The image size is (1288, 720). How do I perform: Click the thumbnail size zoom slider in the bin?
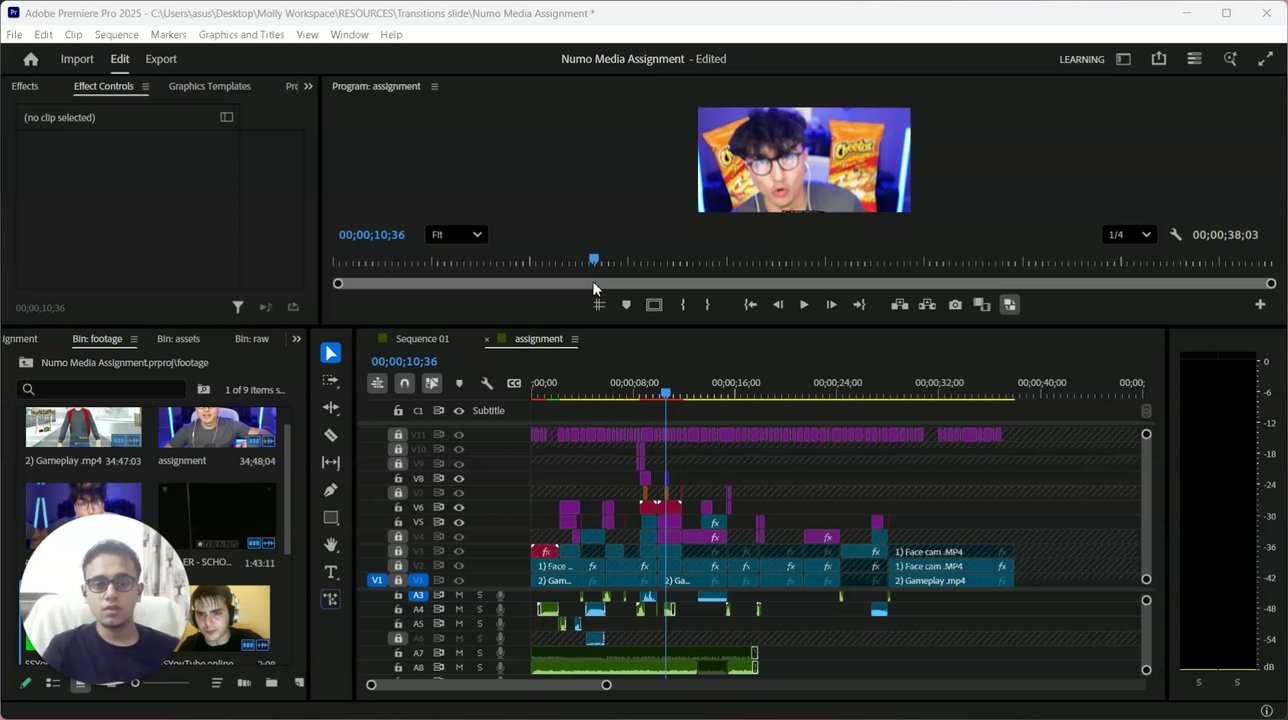coord(136,683)
